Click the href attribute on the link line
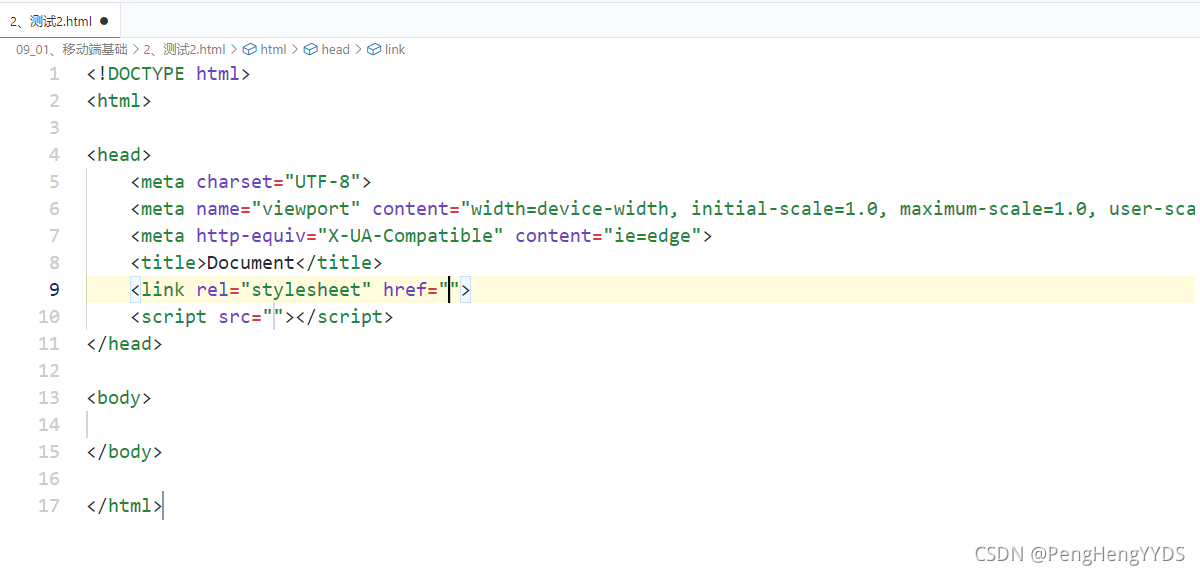The width and height of the screenshot is (1200, 575). tap(405, 290)
